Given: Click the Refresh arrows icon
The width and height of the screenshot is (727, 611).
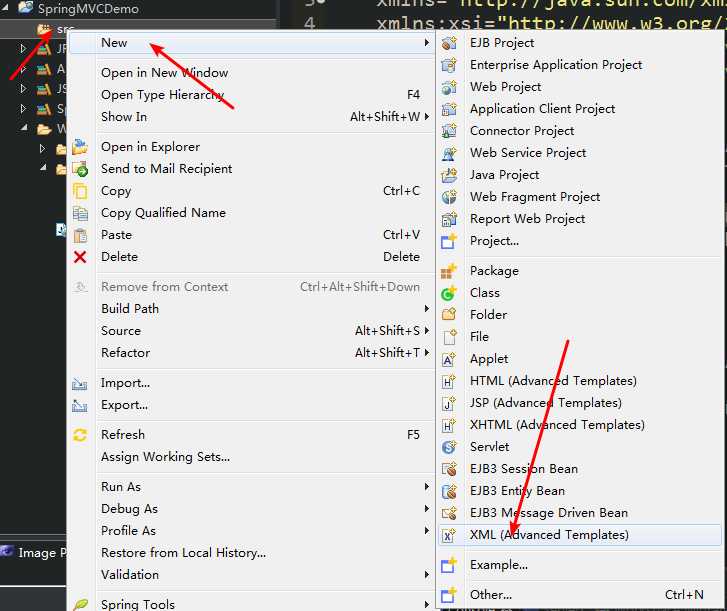Looking at the screenshot, I should pyautogui.click(x=80, y=435).
